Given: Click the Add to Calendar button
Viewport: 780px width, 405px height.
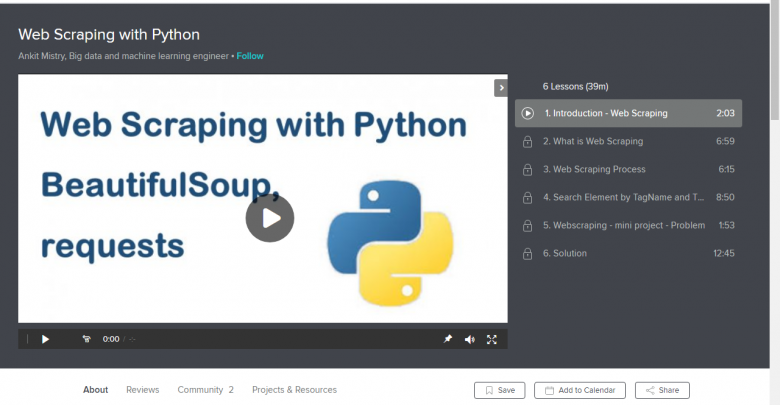Looking at the screenshot, I should click(x=580, y=391).
